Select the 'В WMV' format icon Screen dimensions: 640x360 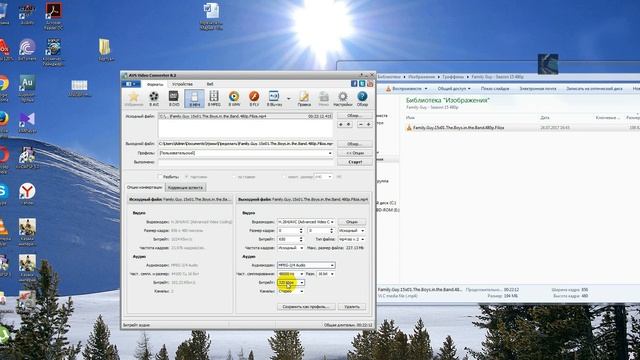[234, 98]
